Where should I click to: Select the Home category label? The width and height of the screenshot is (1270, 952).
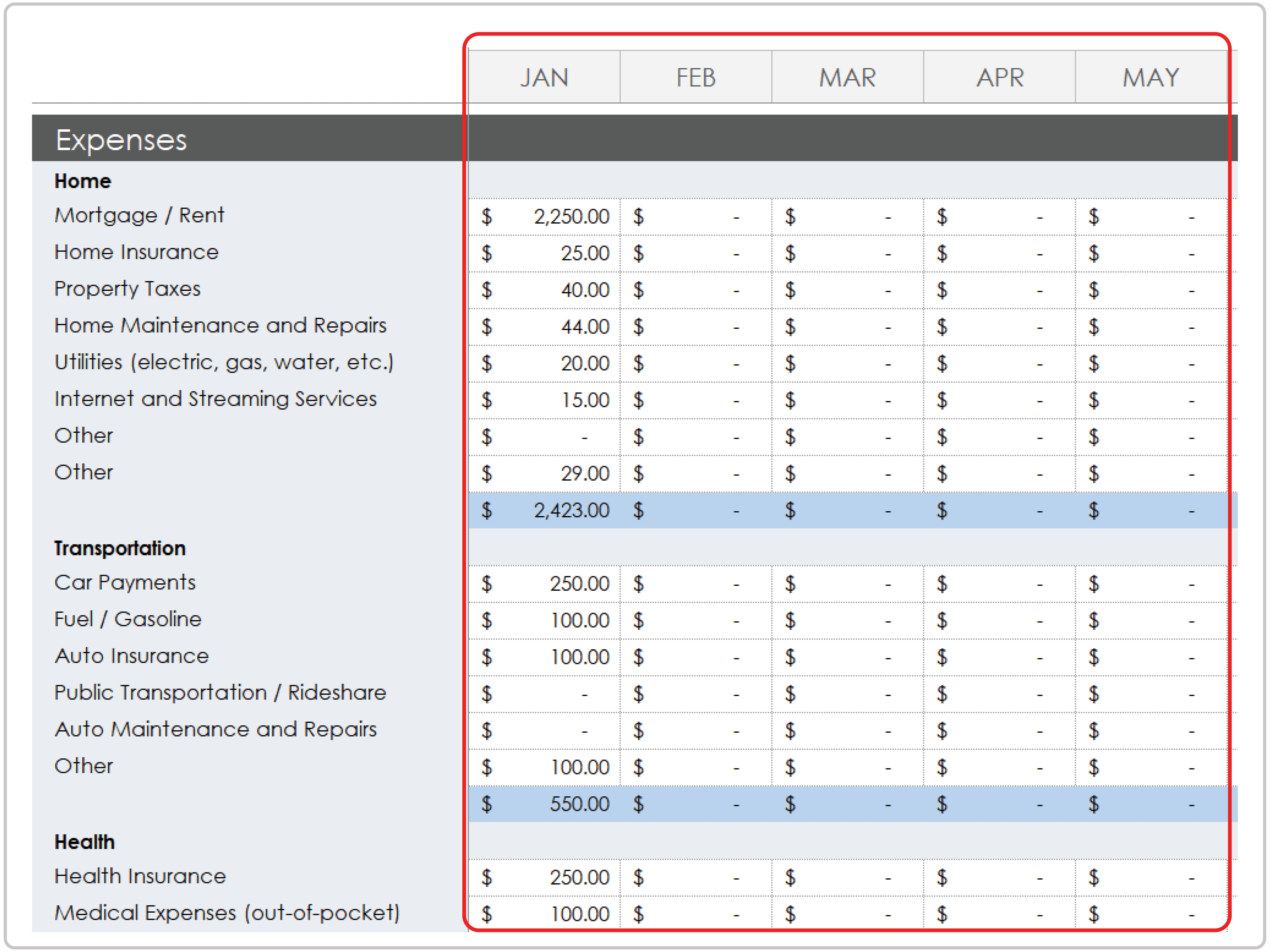click(x=83, y=181)
